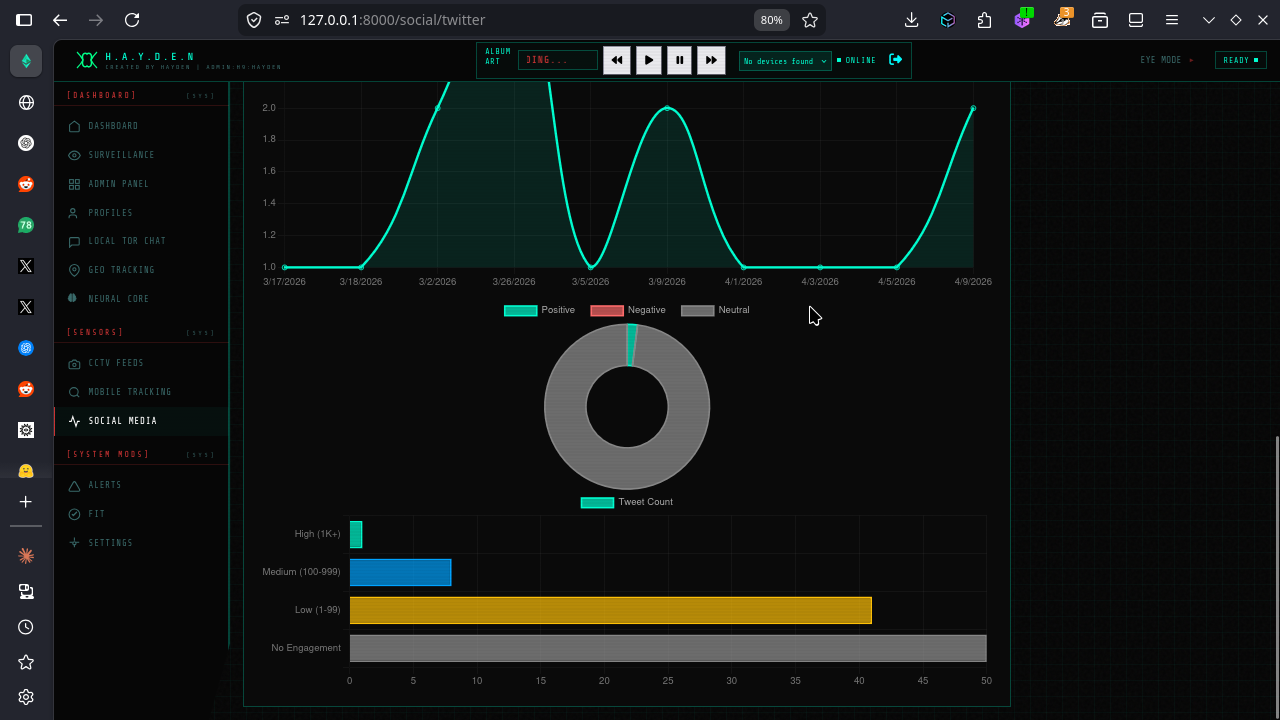Toggle the browser sidebar panel button

click(x=24, y=20)
